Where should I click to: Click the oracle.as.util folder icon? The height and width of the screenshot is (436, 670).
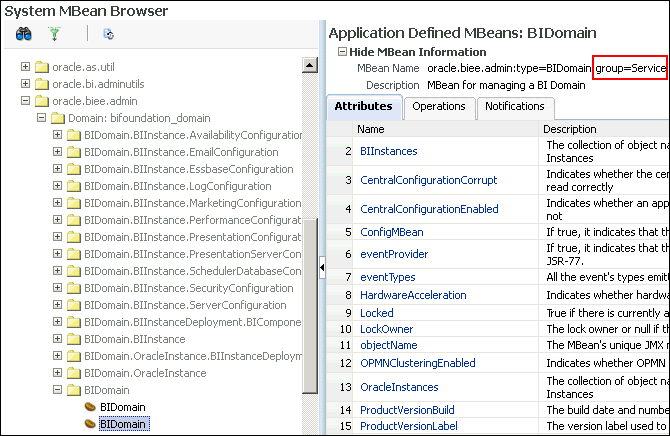(x=42, y=66)
